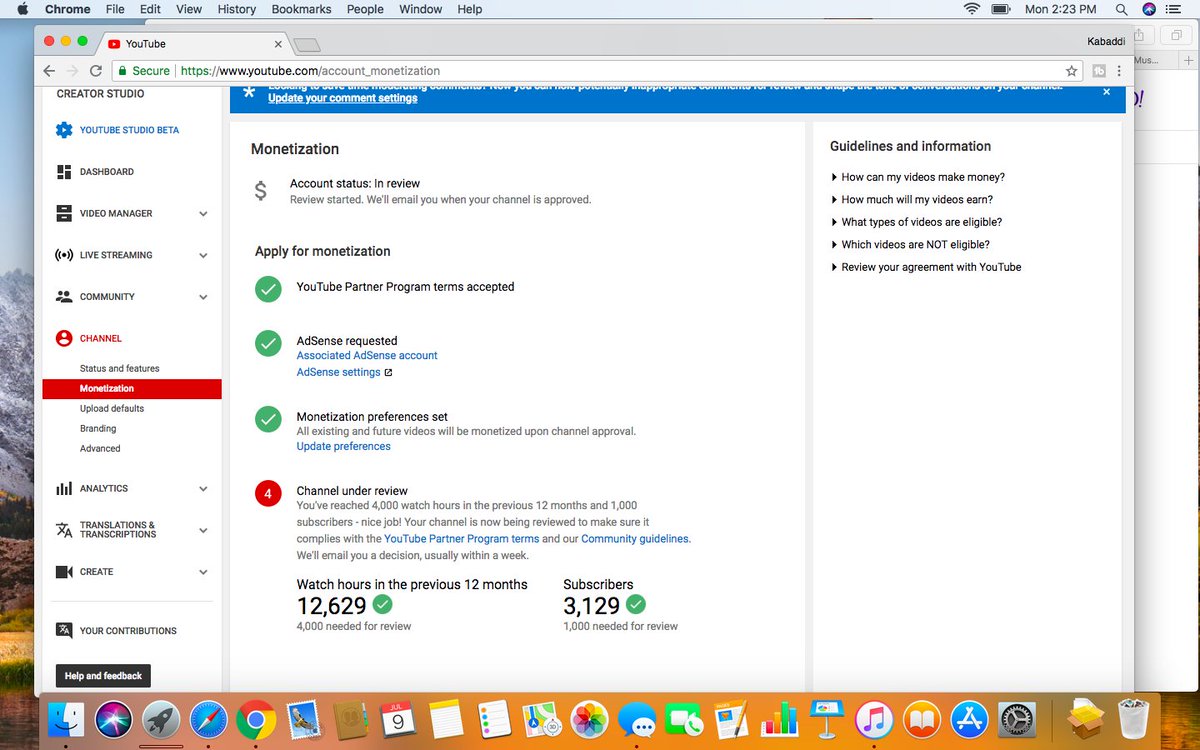Open Photos app in the dock
This screenshot has height=750, width=1200.
590,720
